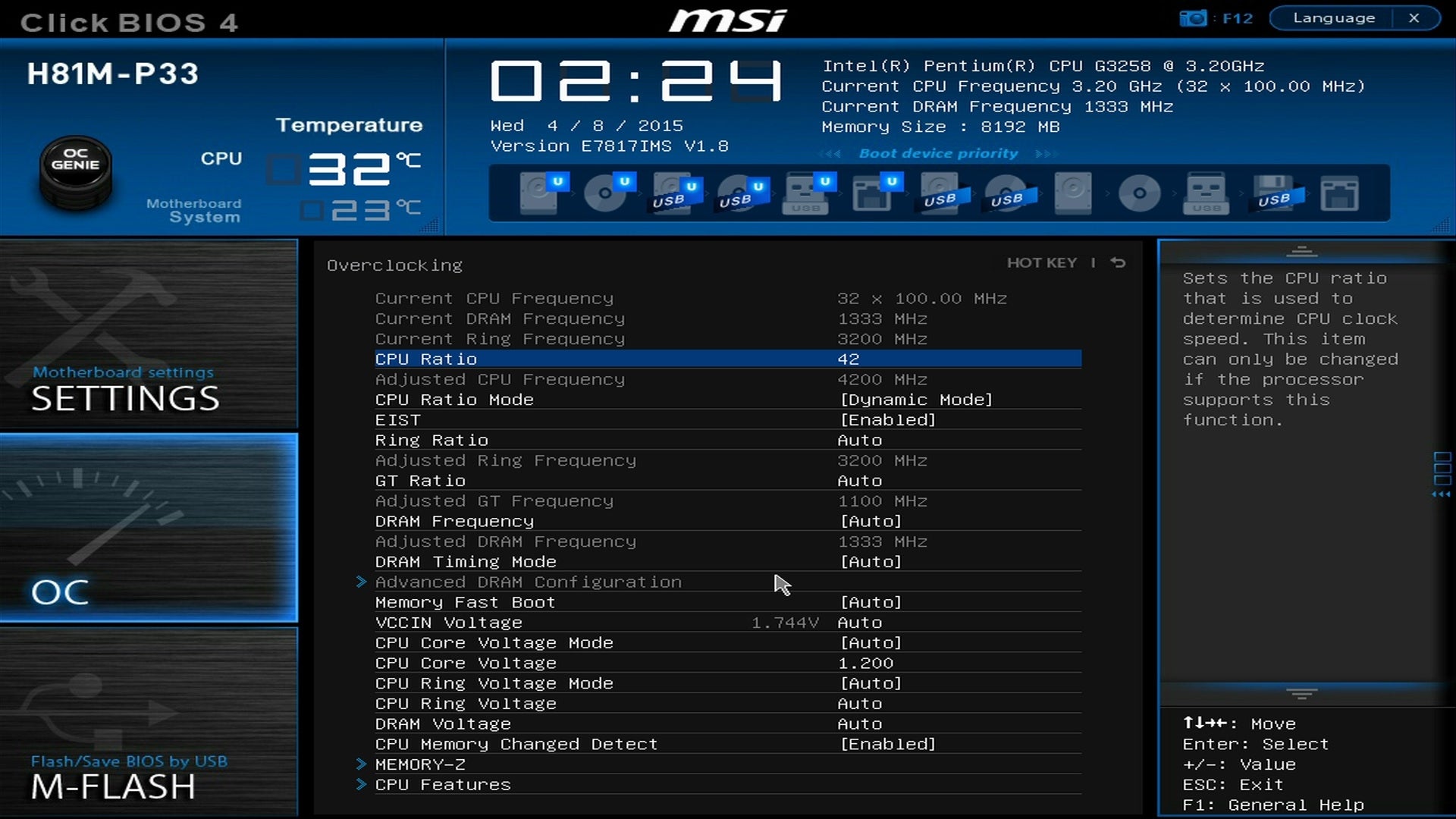The image size is (1456, 819).
Task: Open the Language selector
Action: pos(1333,18)
